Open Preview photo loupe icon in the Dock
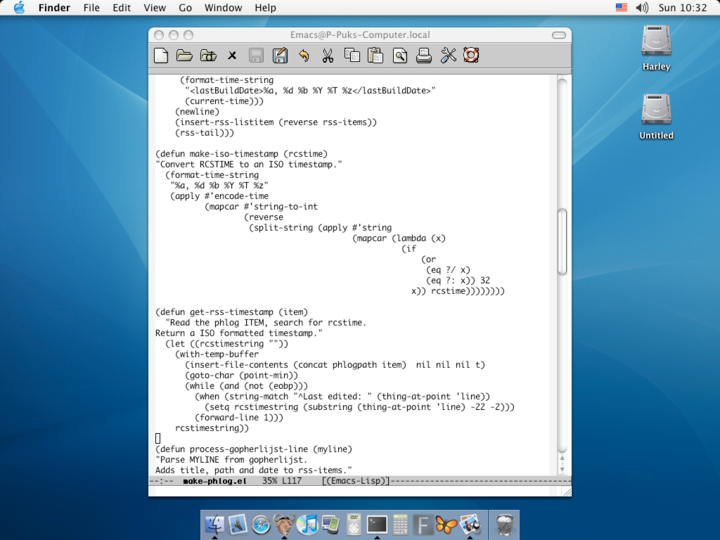The width and height of the screenshot is (720, 540). [470, 524]
